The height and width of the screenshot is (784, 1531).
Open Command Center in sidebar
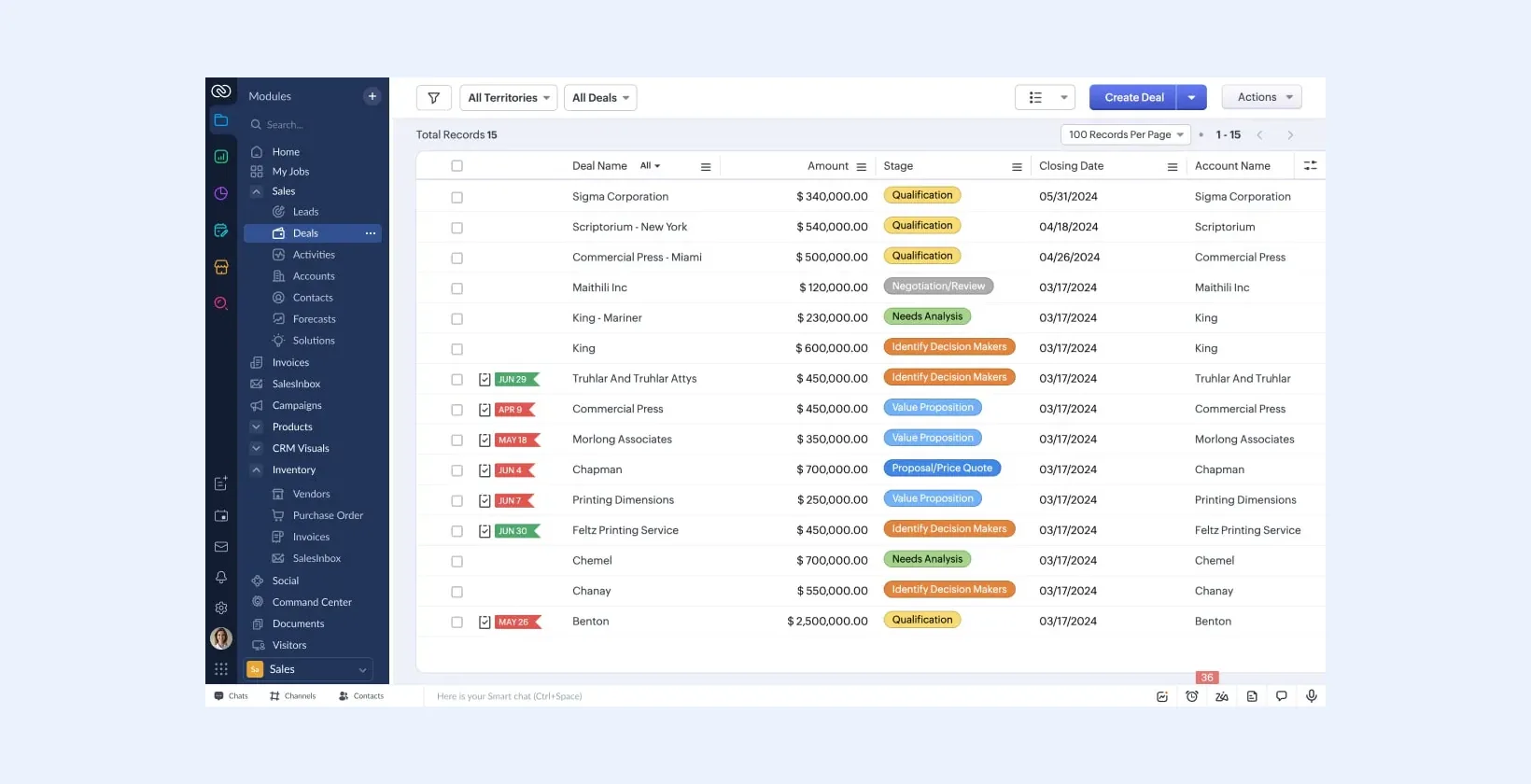click(312, 602)
